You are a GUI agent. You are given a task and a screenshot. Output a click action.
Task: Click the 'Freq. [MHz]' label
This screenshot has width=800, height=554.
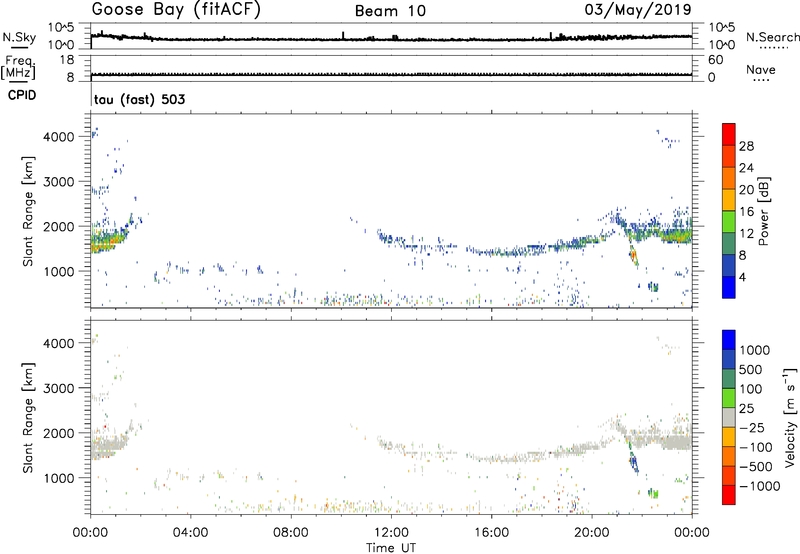[x=18, y=68]
